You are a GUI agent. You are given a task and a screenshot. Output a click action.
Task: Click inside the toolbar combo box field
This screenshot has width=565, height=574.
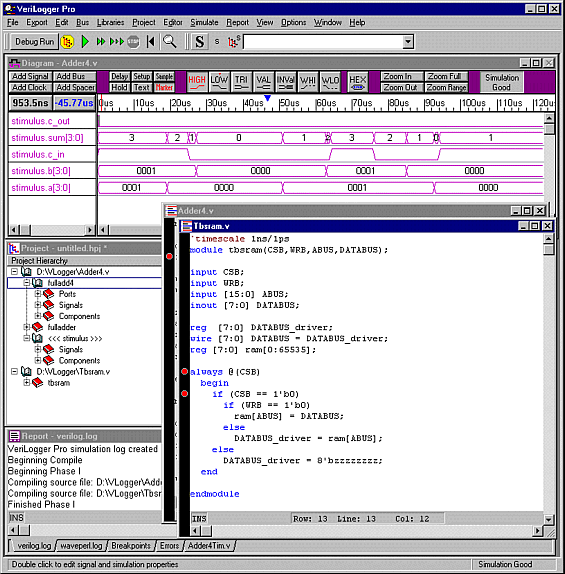pos(323,42)
